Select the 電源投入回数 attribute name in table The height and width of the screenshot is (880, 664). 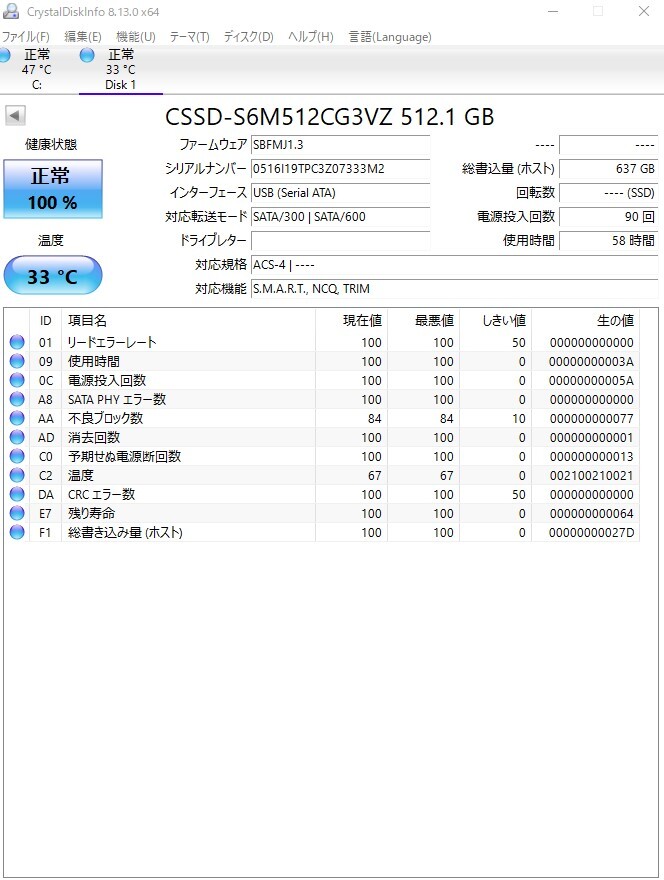(107, 381)
